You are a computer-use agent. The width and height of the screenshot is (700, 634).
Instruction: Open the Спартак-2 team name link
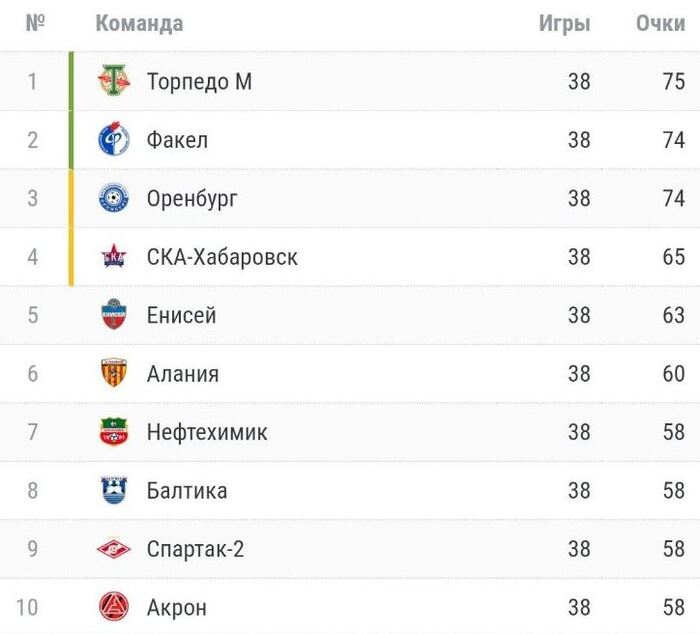tap(195, 548)
